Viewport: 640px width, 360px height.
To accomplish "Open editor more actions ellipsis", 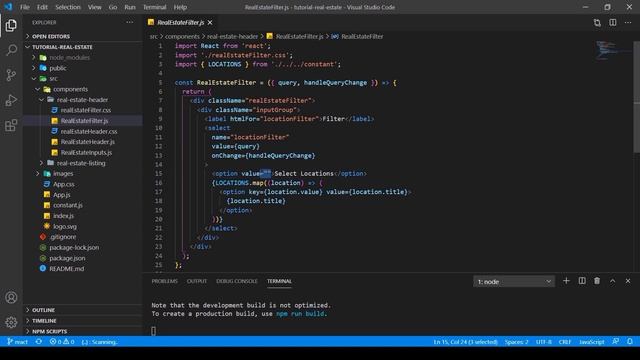I will pos(628,22).
